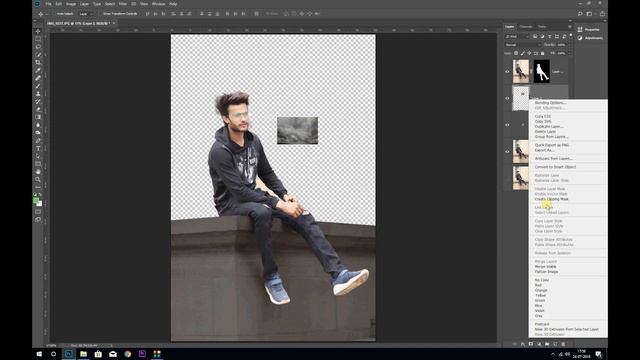Viewport: 640px width, 360px height.
Task: Enable Show Transform Controls checkbox
Action: (x=100, y=14)
